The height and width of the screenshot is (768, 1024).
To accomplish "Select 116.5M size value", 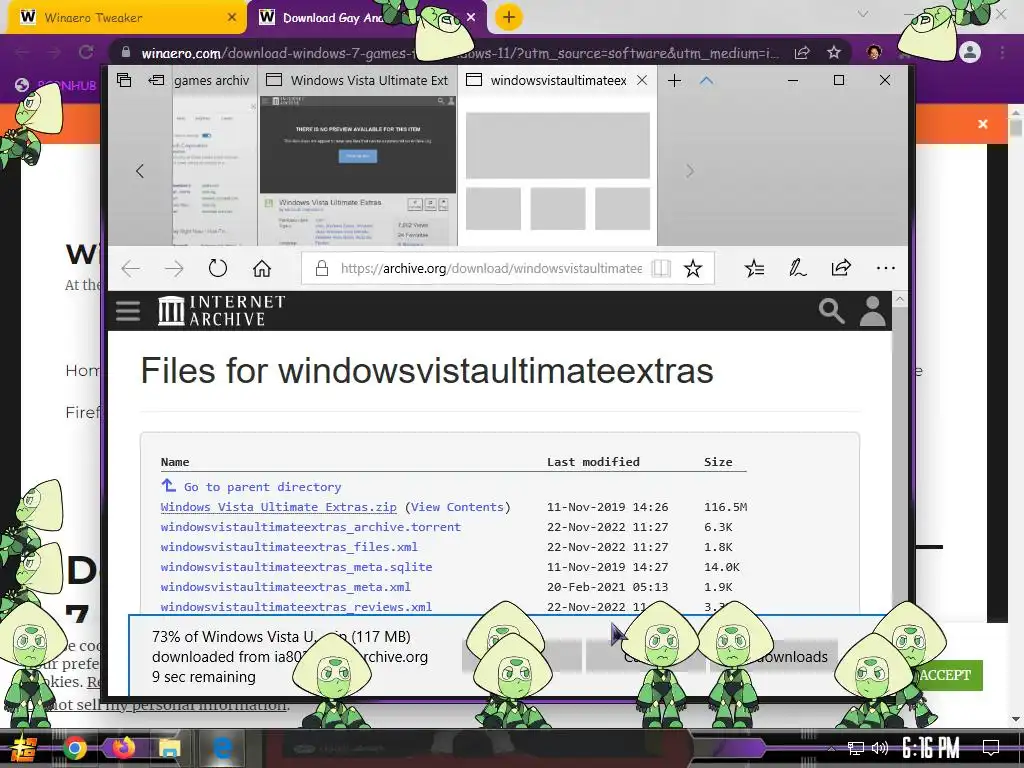I will (726, 507).
